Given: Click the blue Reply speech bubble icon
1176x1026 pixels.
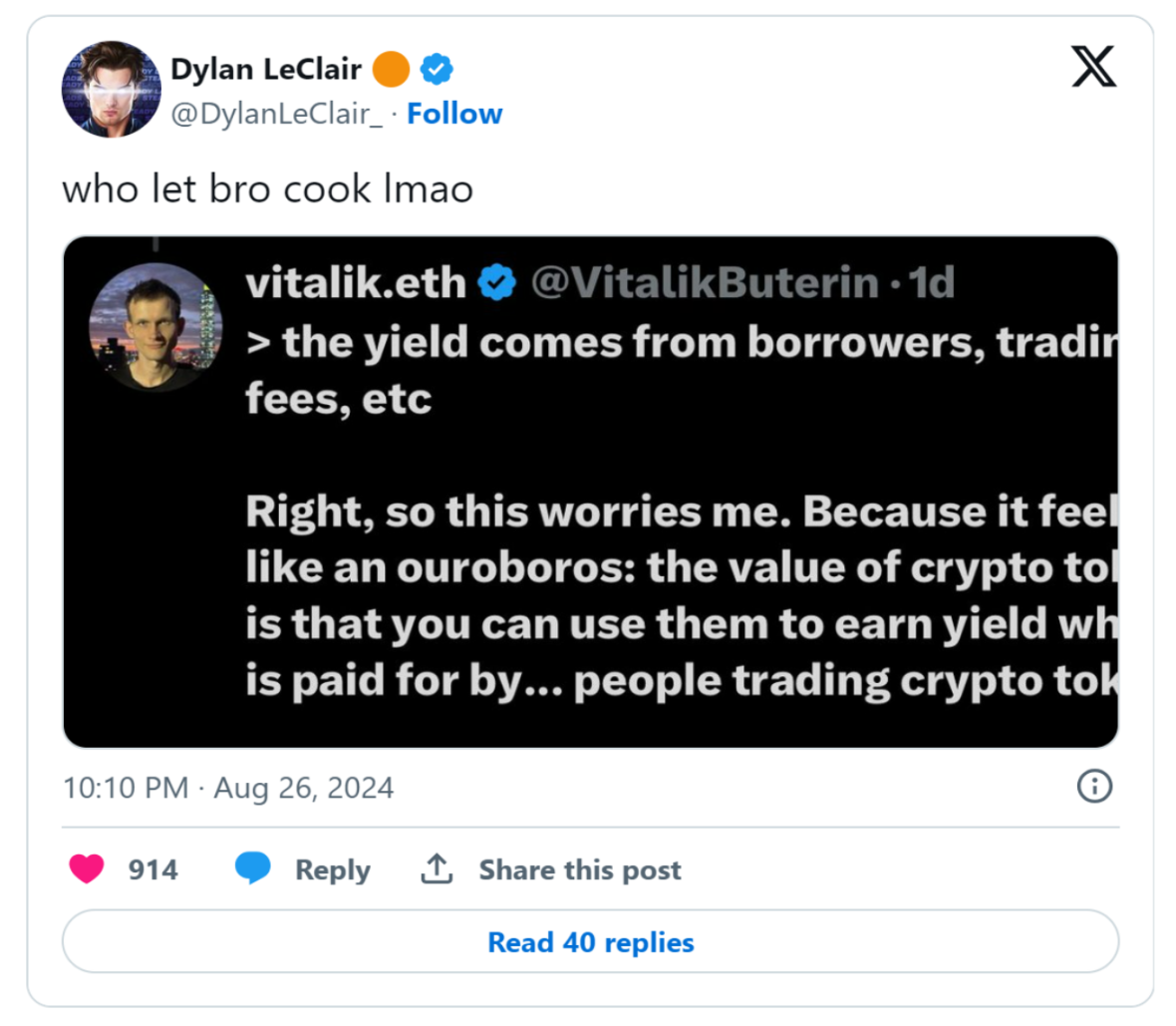Looking at the screenshot, I should coord(255,868).
